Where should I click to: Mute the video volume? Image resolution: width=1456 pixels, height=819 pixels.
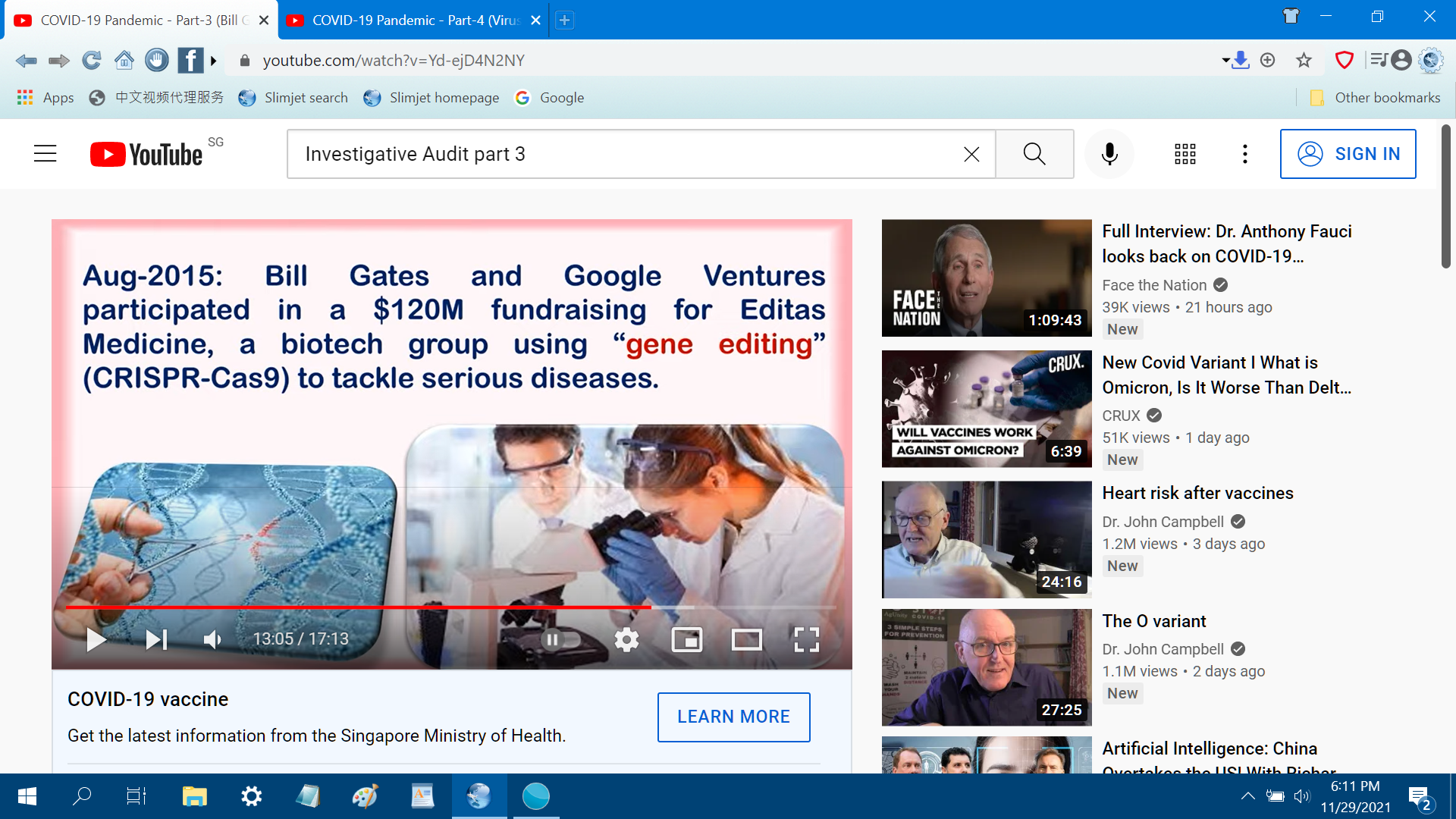tap(212, 640)
